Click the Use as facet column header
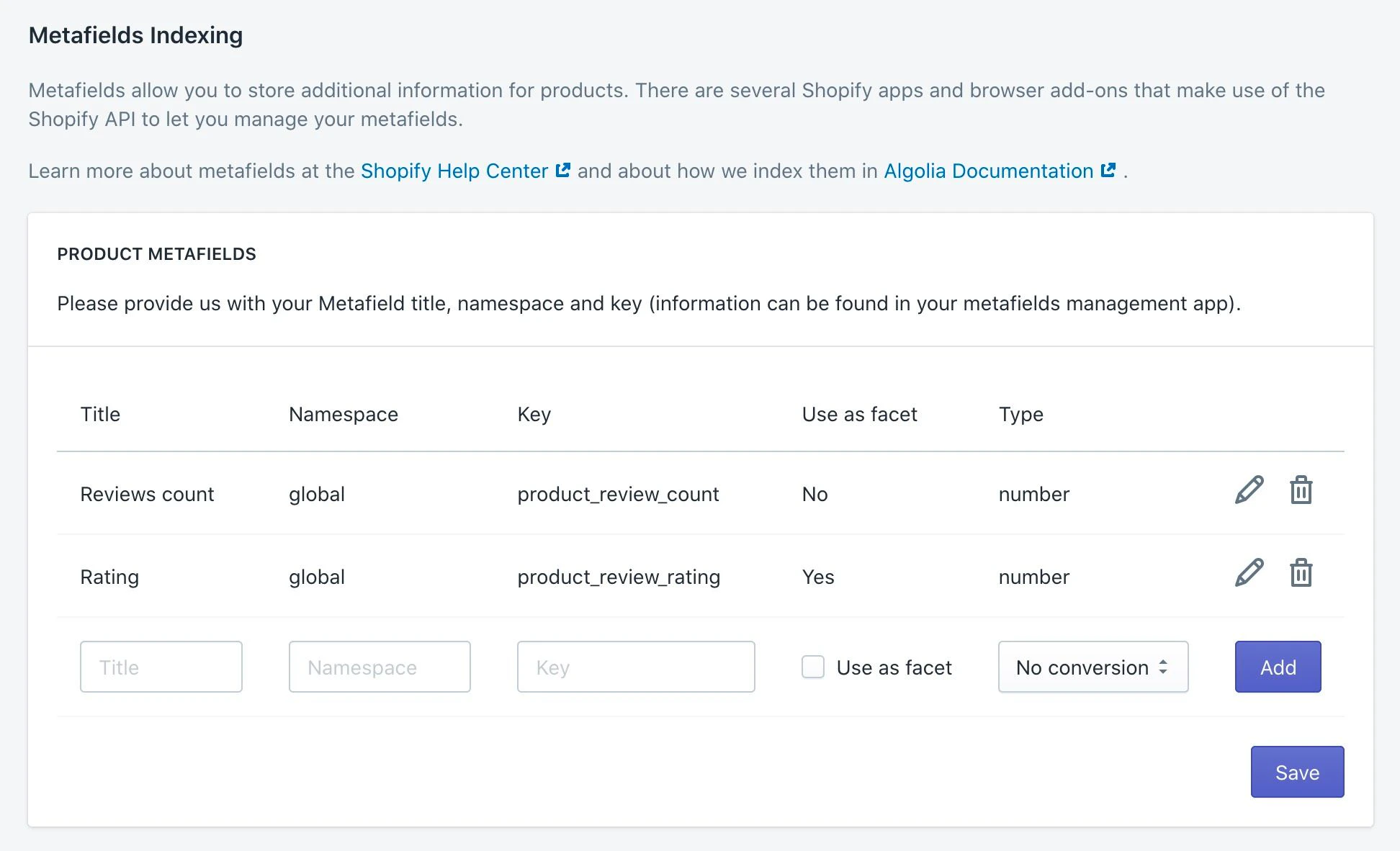The height and width of the screenshot is (851, 1400). click(x=859, y=414)
